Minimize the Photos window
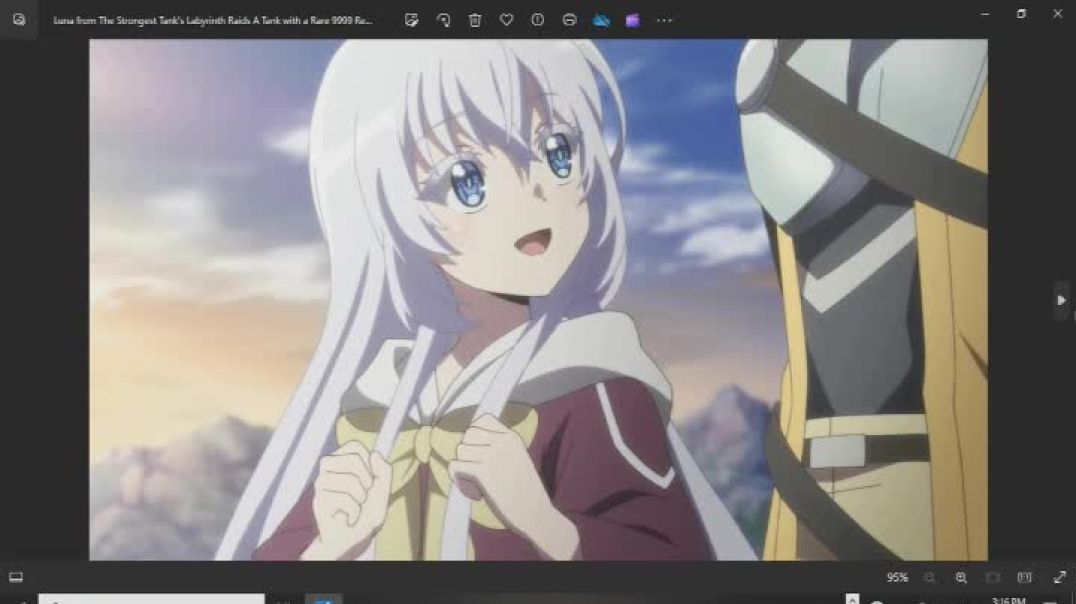This screenshot has width=1076, height=604. (985, 14)
